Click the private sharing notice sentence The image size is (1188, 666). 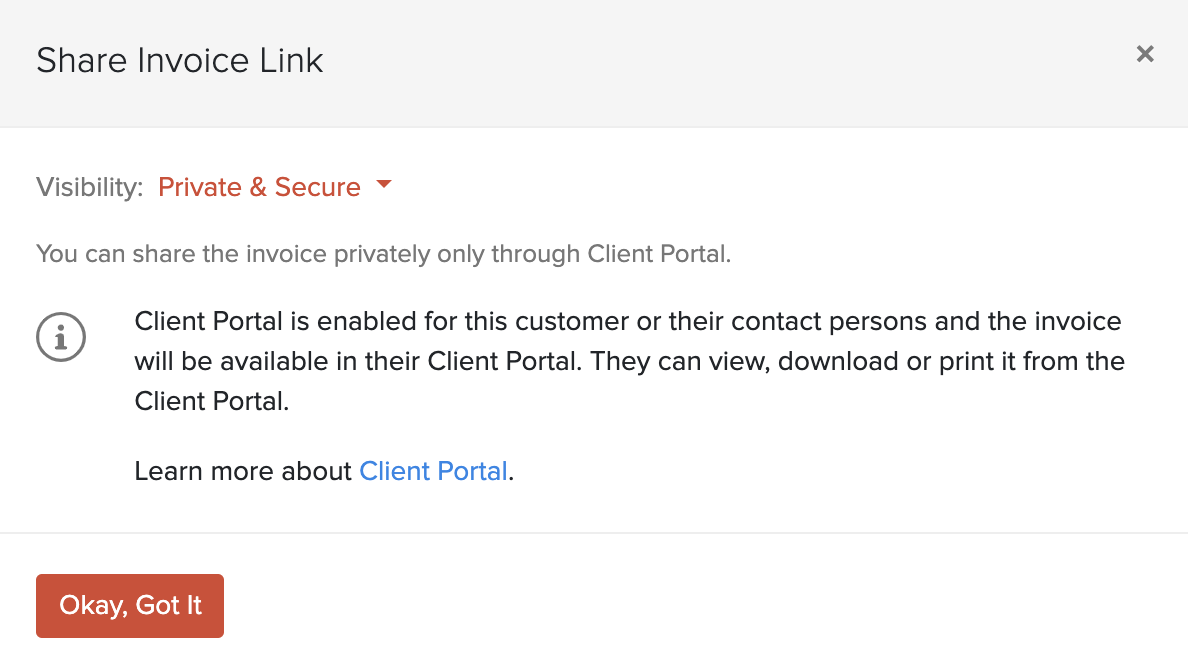pyautogui.click(x=383, y=253)
